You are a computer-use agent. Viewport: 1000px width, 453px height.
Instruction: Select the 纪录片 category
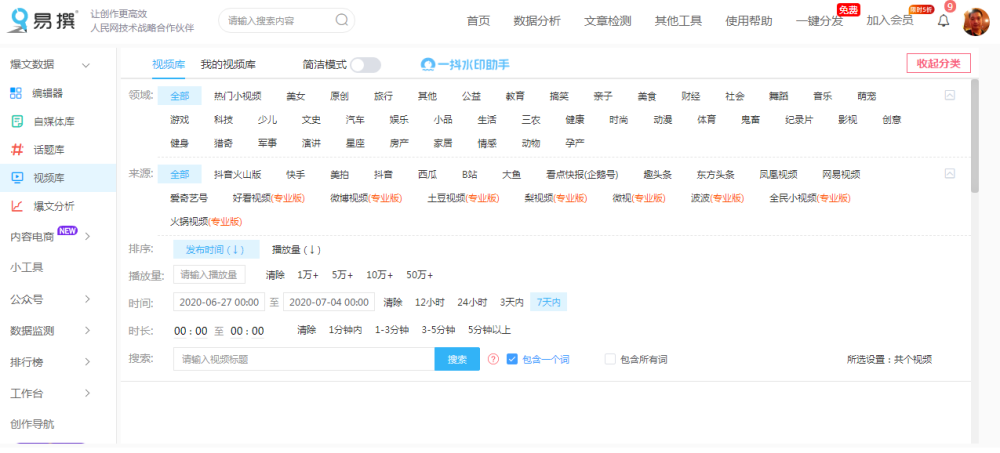click(x=799, y=120)
